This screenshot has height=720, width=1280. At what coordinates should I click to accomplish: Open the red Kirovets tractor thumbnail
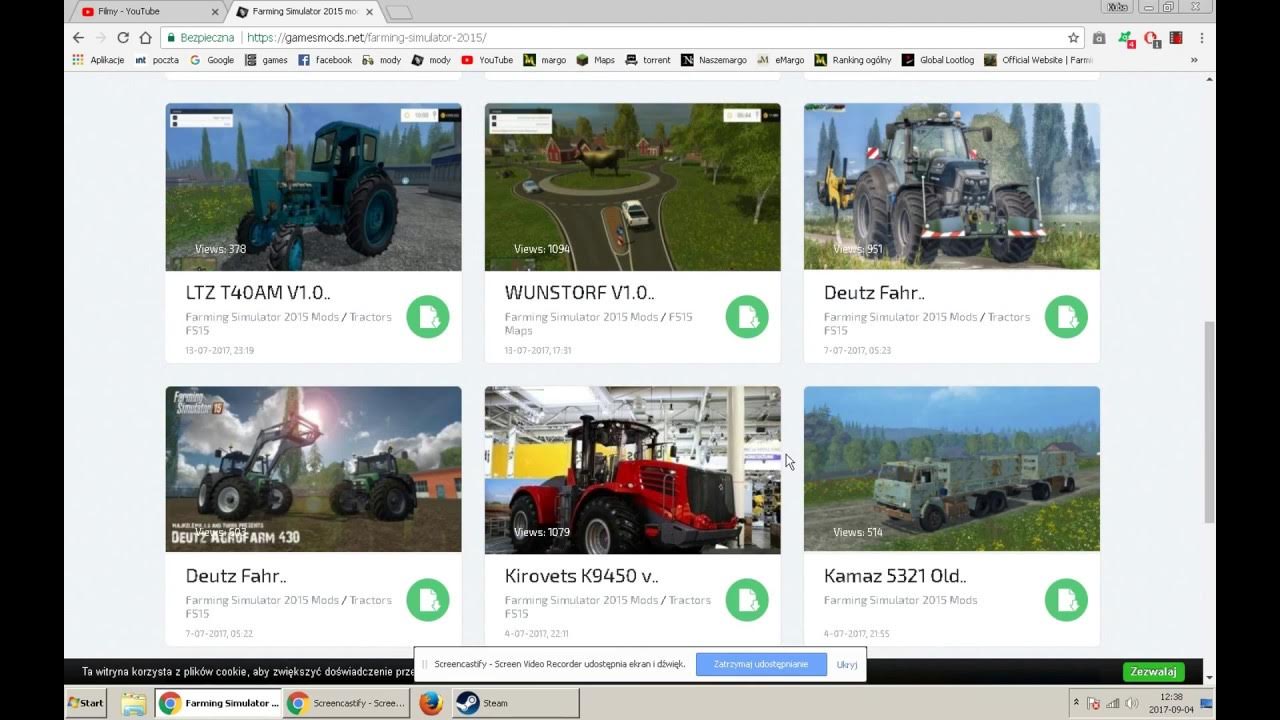pos(632,470)
